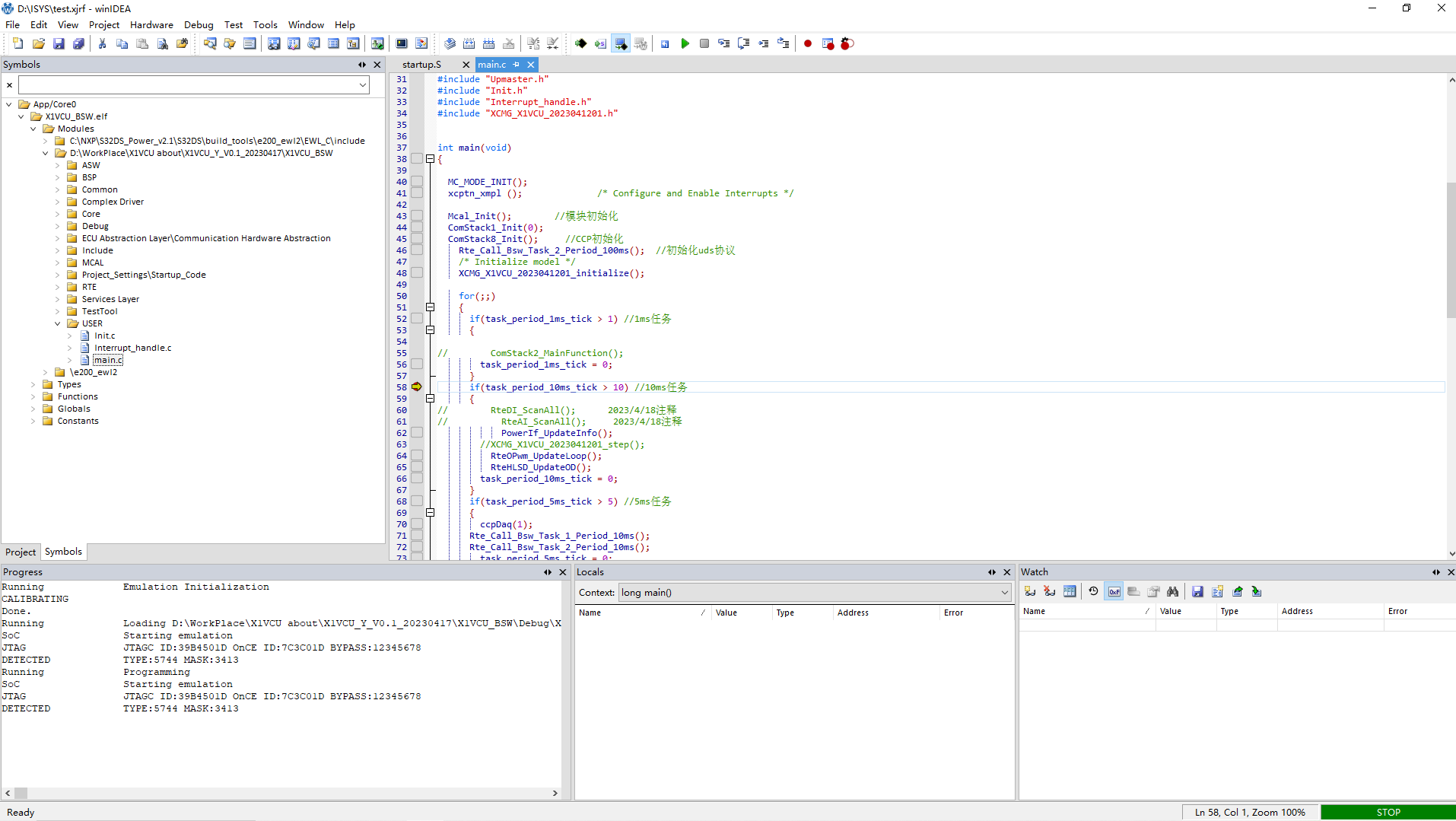Toggle breakpoint box at line 48
This screenshot has height=821, width=1456.
(417, 273)
